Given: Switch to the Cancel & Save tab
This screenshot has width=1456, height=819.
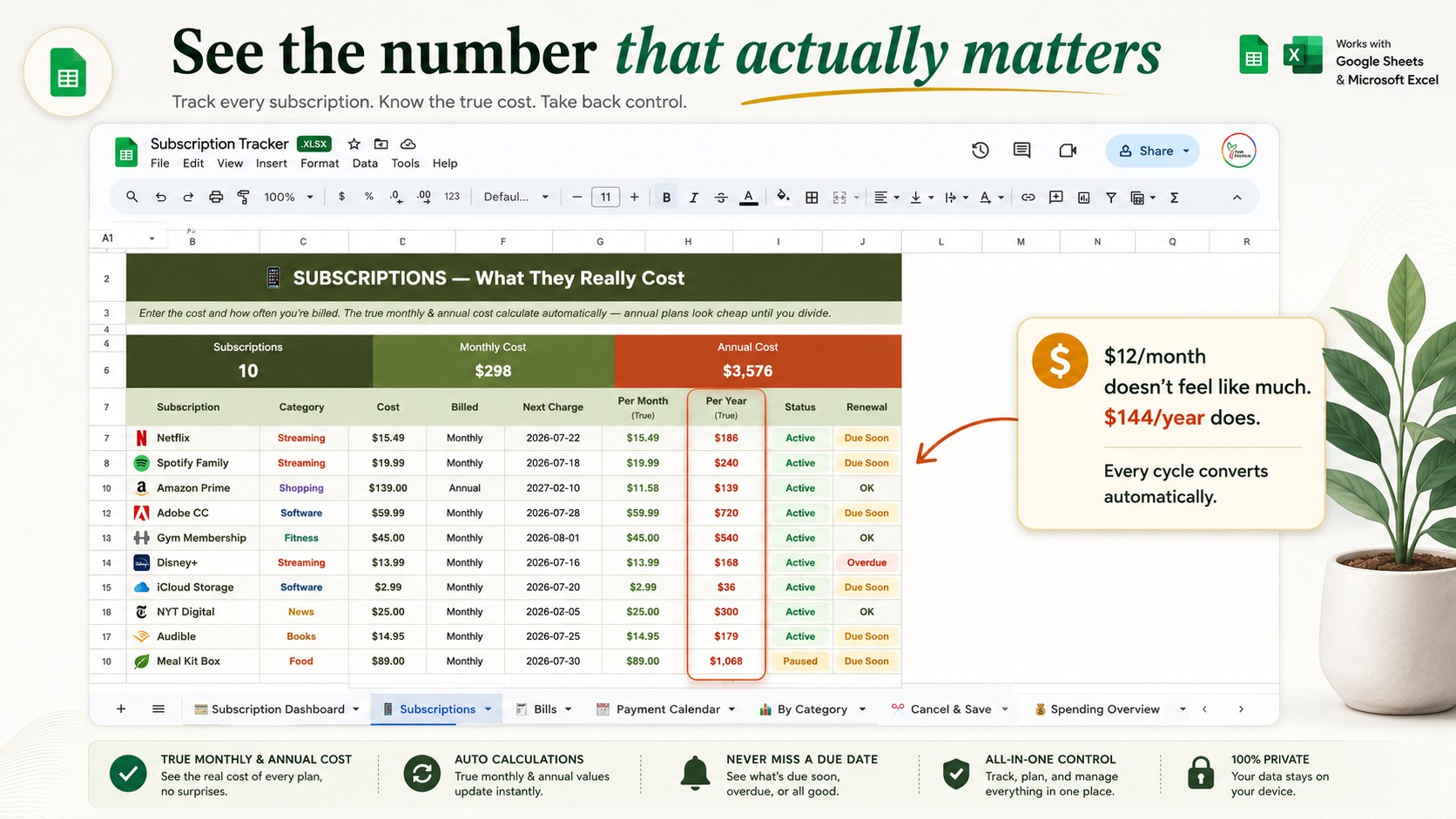Looking at the screenshot, I should 949,709.
